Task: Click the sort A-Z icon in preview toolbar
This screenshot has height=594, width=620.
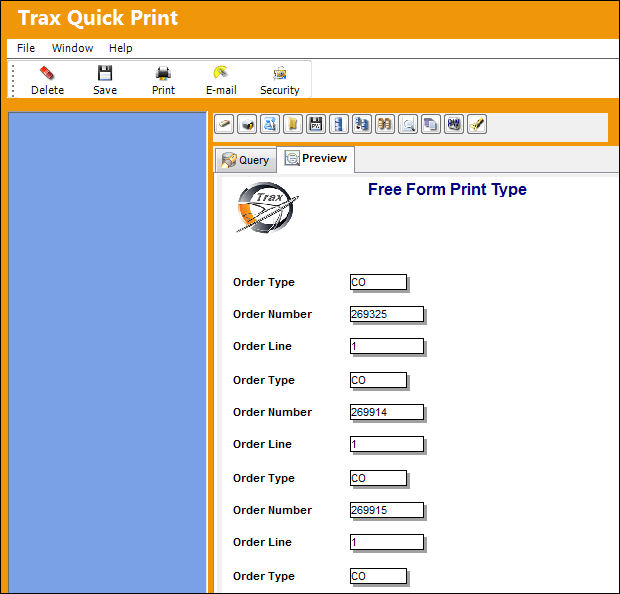Action: [270, 124]
